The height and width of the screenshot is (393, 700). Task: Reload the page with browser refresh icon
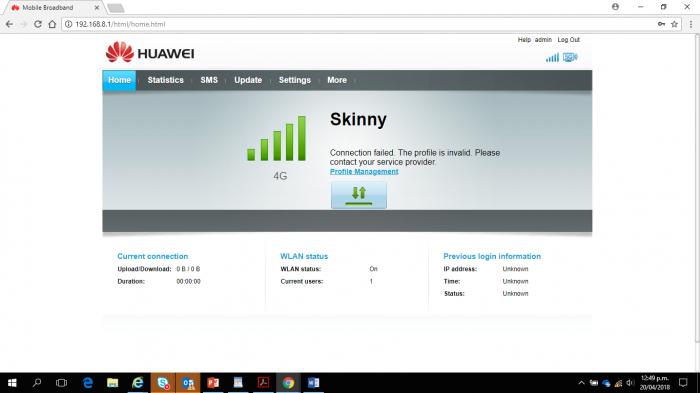38,24
